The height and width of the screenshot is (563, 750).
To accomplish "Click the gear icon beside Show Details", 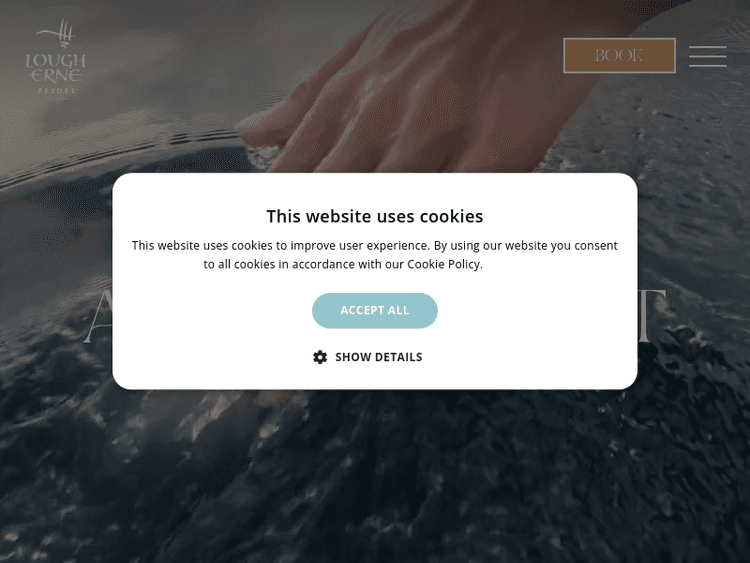I will 320,357.
